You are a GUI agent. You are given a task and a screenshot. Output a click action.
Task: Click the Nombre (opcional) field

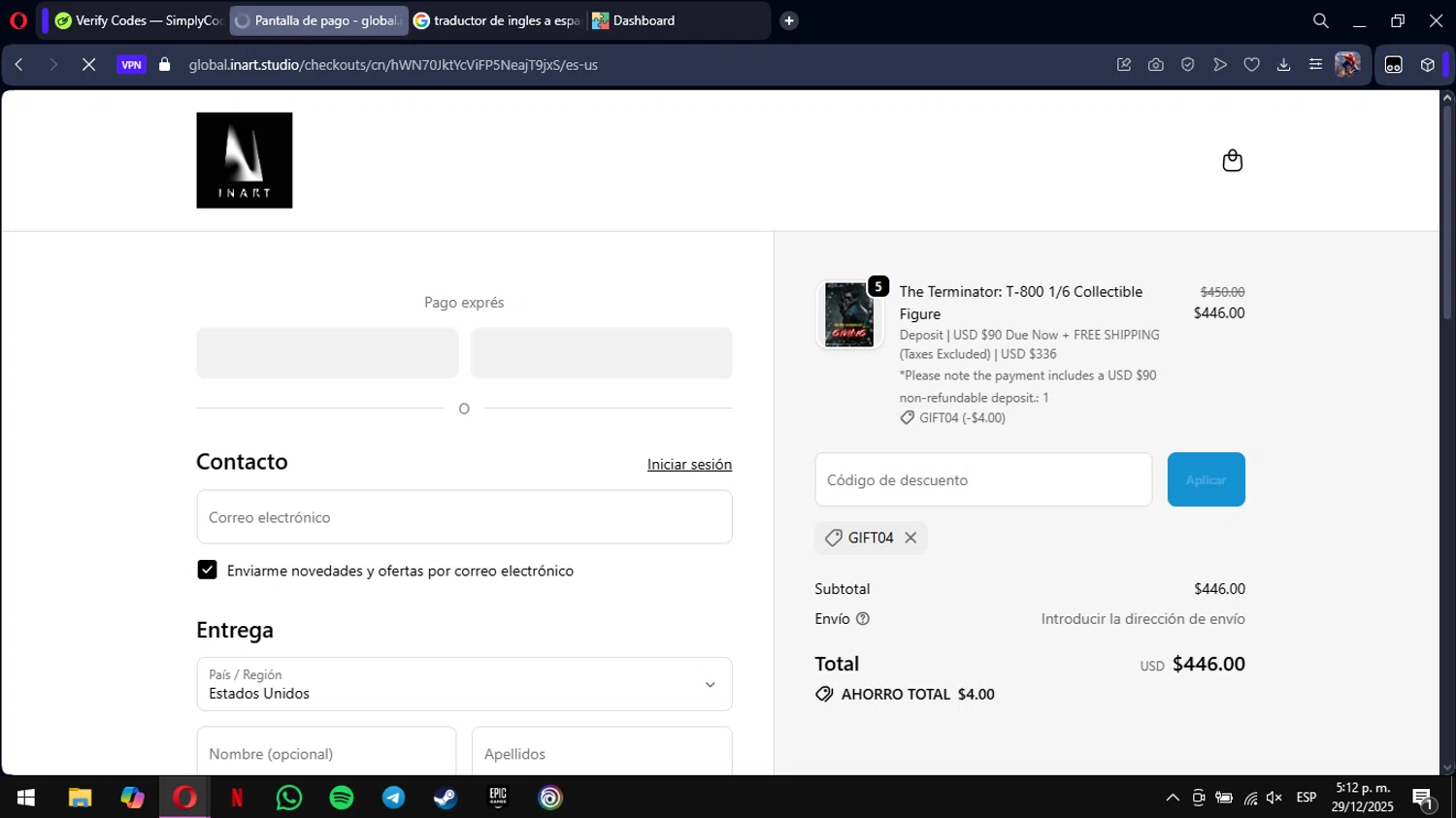pyautogui.click(x=326, y=751)
